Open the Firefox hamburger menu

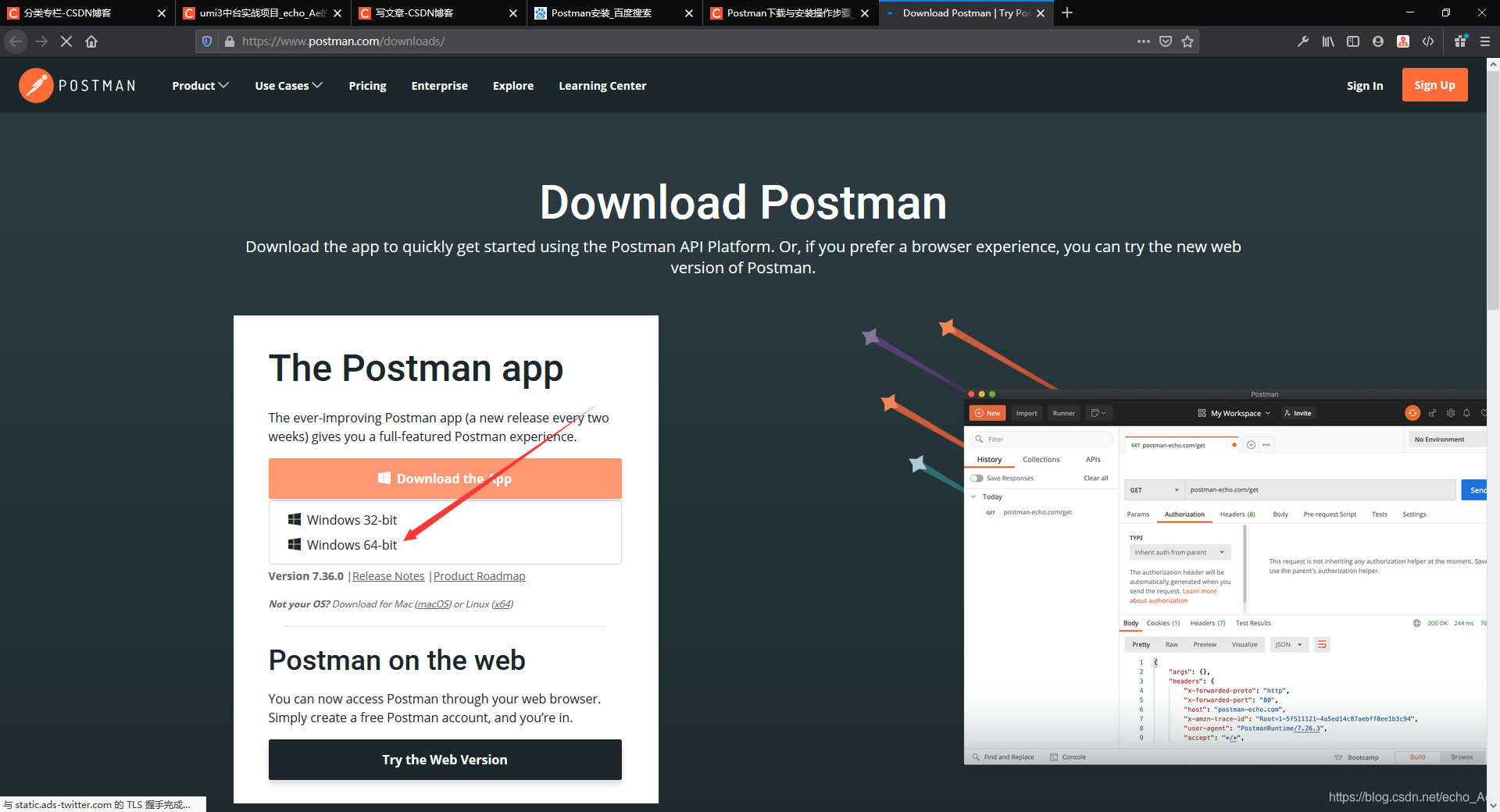pyautogui.click(x=1485, y=41)
